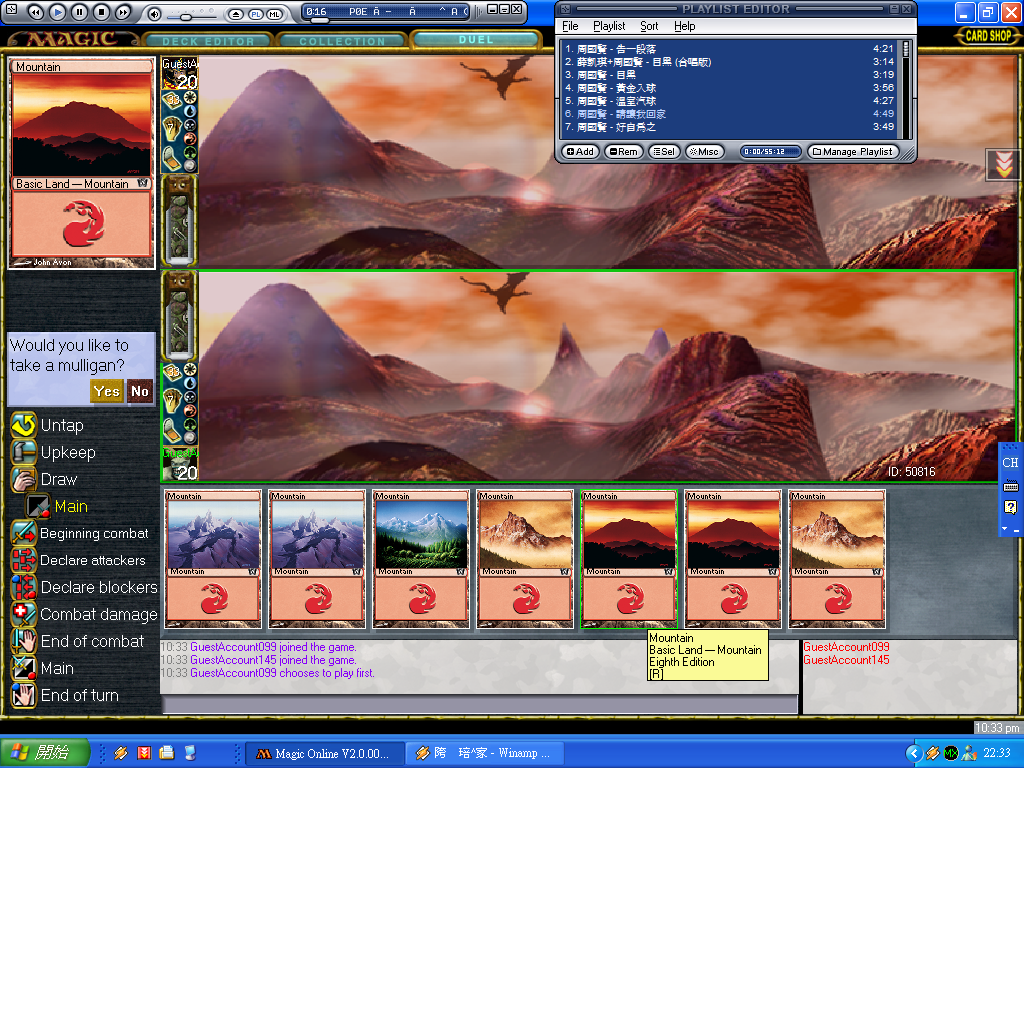Viewport: 1024px width, 1012px height.
Task: Open the Sort menu in Playlist Editor
Action: pos(649,26)
